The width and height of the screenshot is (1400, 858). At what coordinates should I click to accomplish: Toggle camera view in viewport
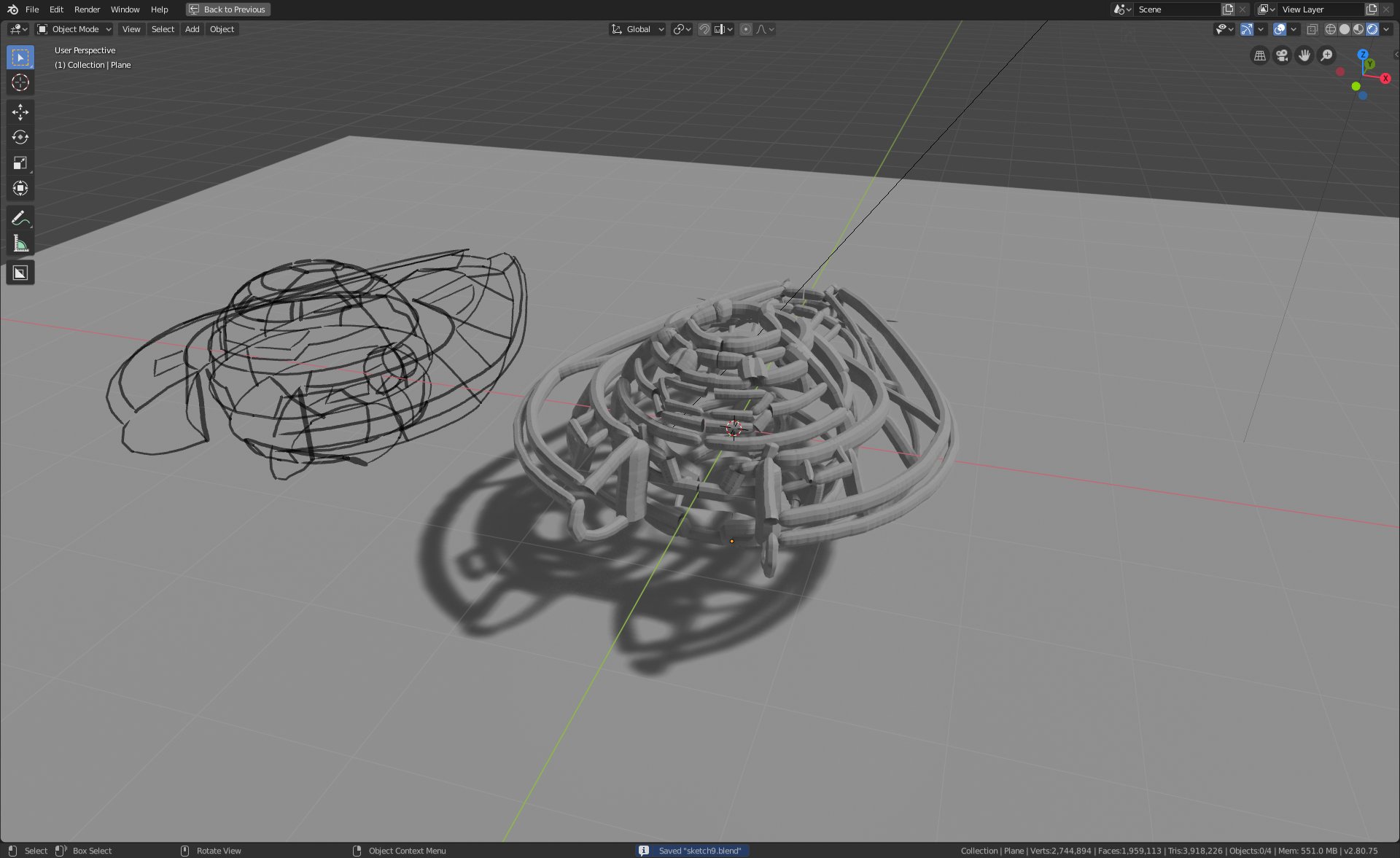coord(1282,55)
